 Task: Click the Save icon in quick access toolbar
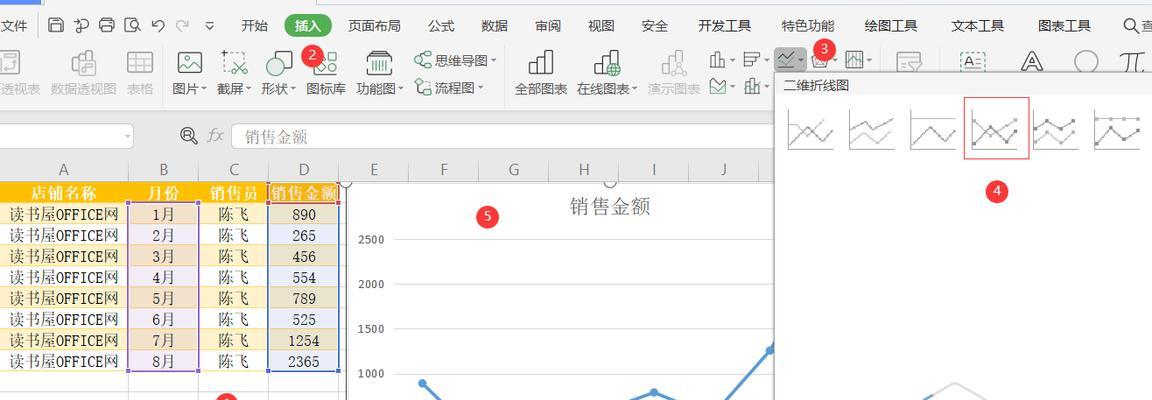pyautogui.click(x=56, y=26)
